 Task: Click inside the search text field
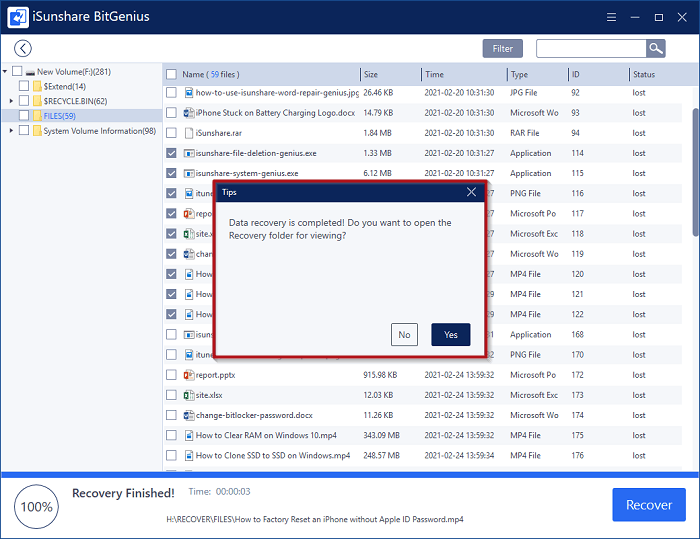tap(590, 48)
